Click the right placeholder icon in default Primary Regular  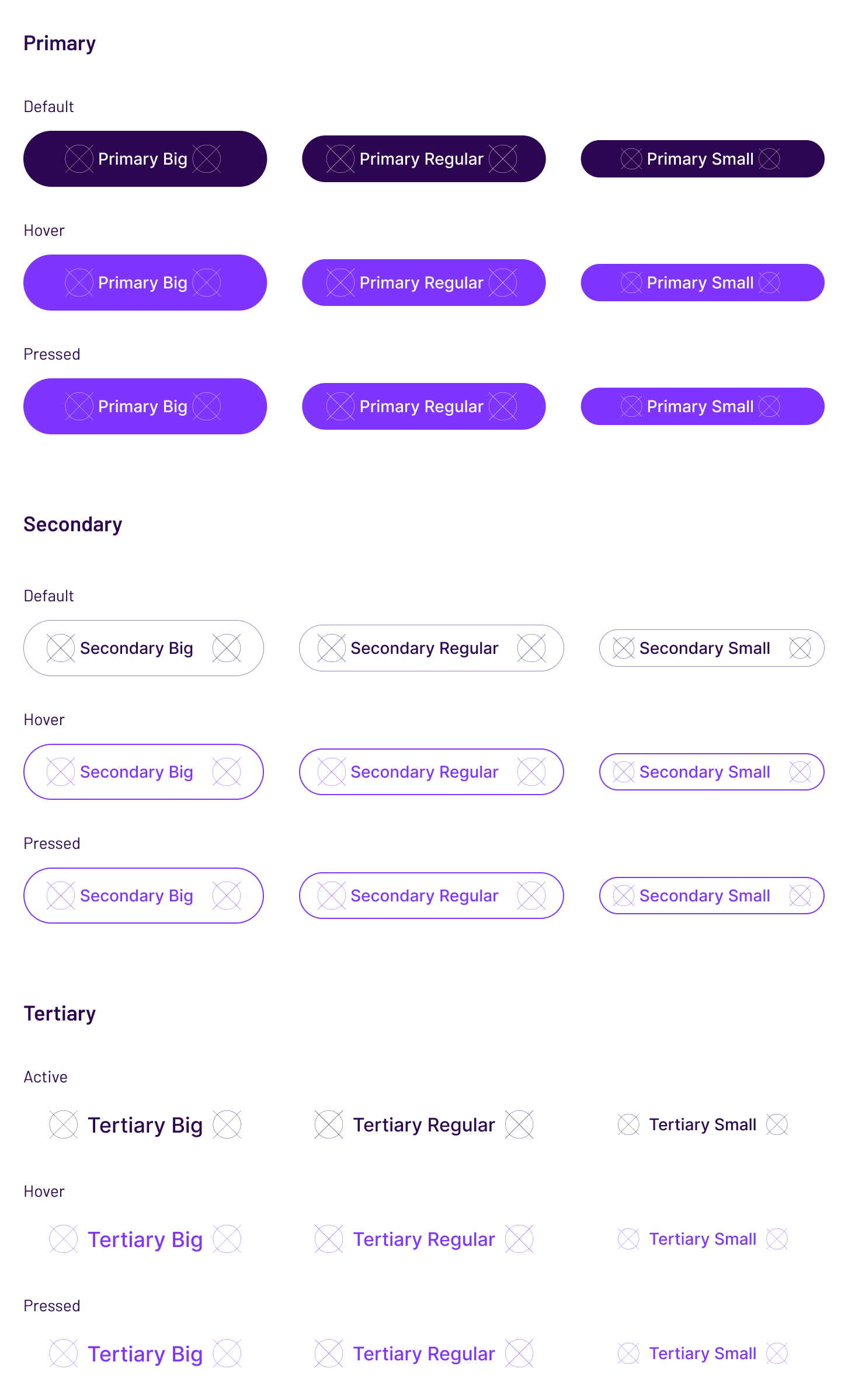pyautogui.click(x=503, y=159)
